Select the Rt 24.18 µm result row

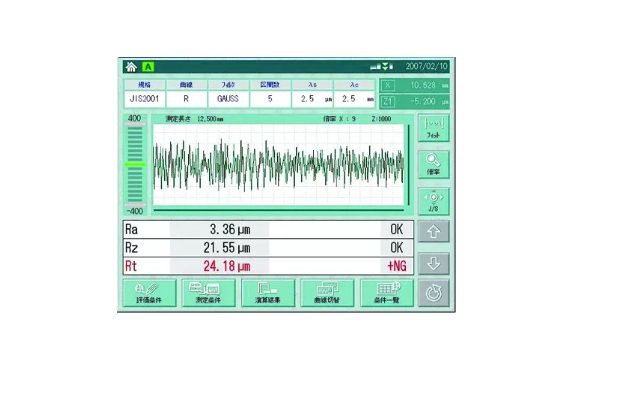[268, 266]
